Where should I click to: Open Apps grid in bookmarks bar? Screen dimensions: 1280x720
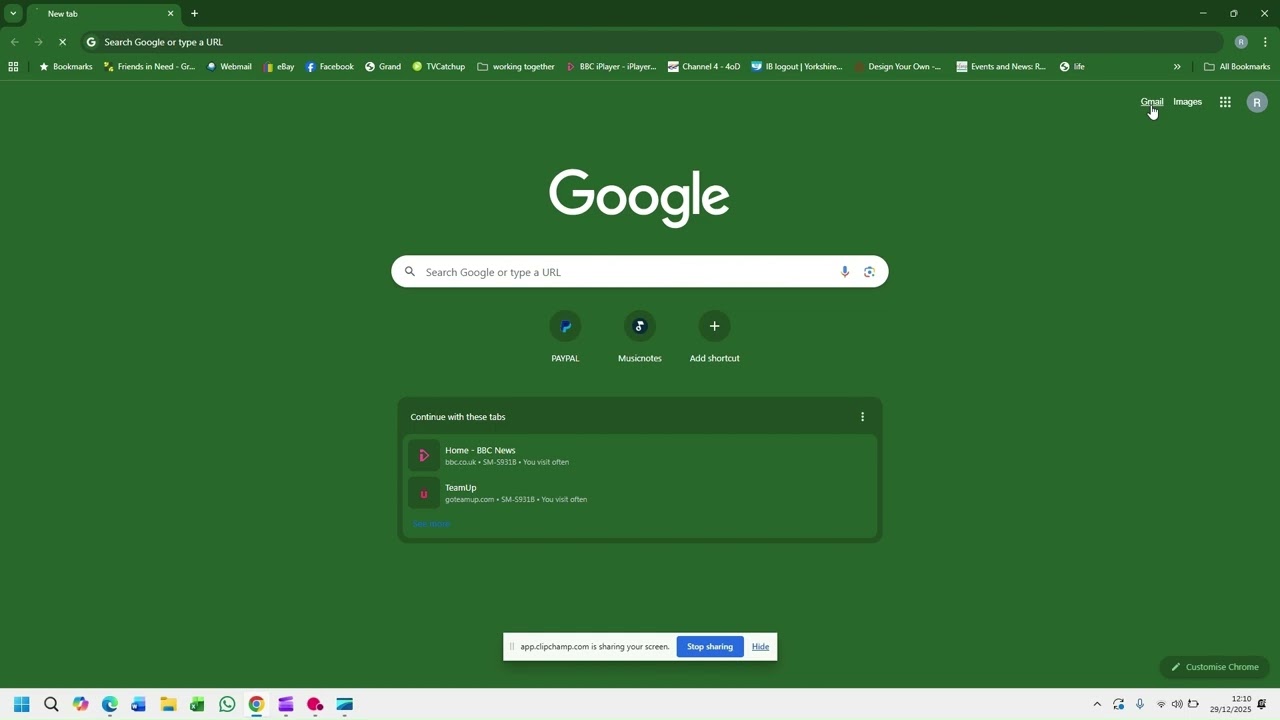13,67
